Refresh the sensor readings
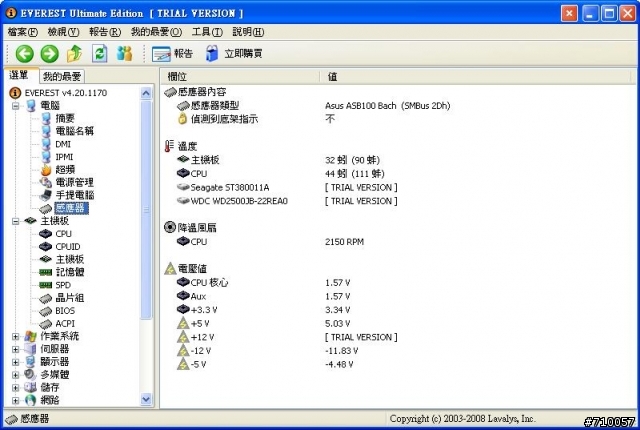The width and height of the screenshot is (640, 430). point(100,53)
